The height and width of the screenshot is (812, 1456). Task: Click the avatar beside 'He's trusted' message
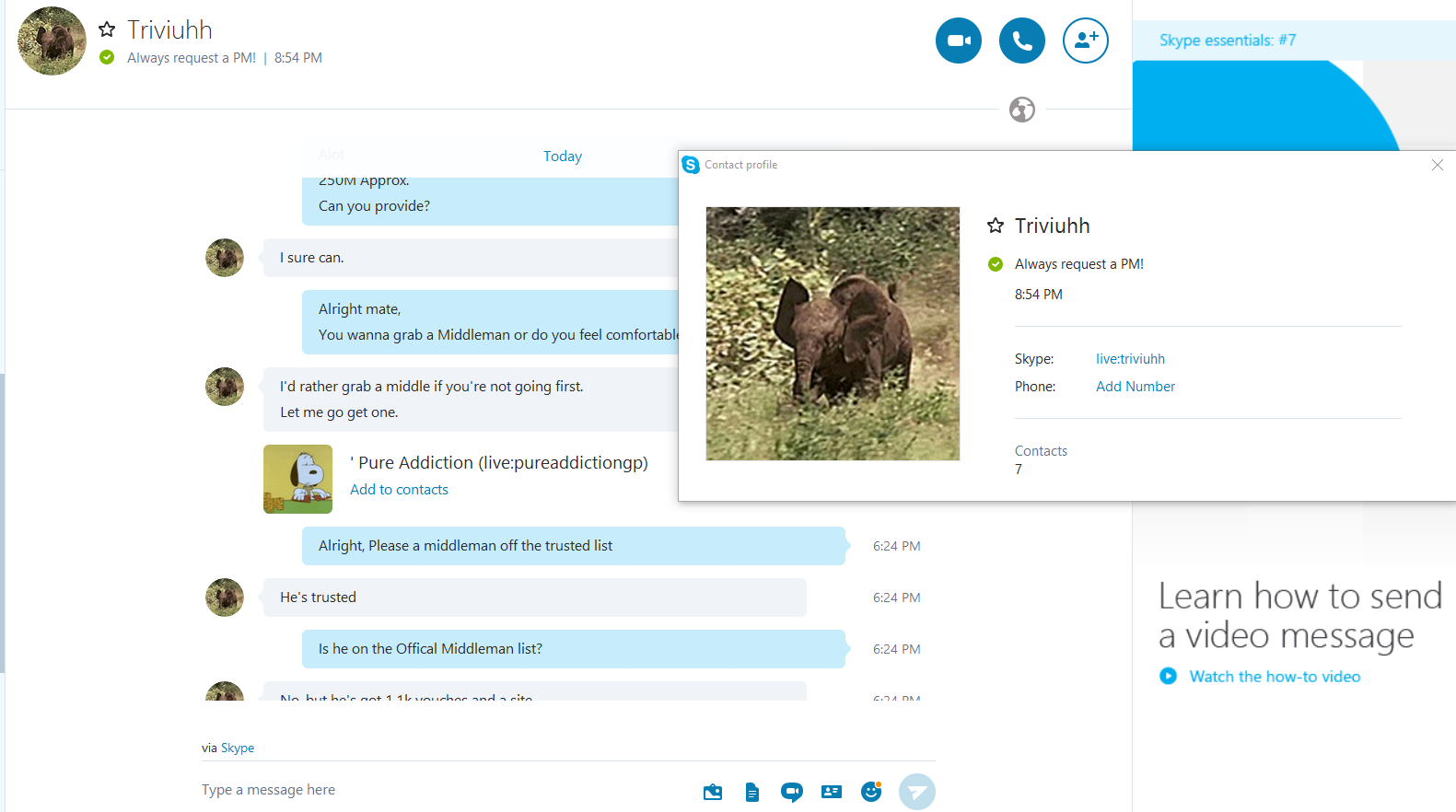225,597
